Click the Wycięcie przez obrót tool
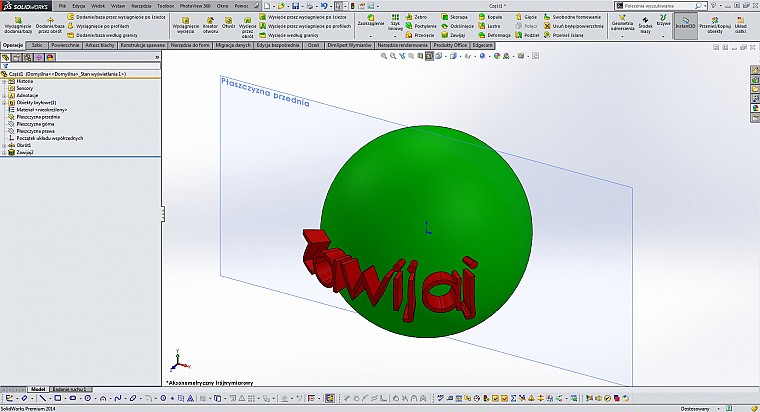This screenshot has height=412, width=760. (248, 27)
